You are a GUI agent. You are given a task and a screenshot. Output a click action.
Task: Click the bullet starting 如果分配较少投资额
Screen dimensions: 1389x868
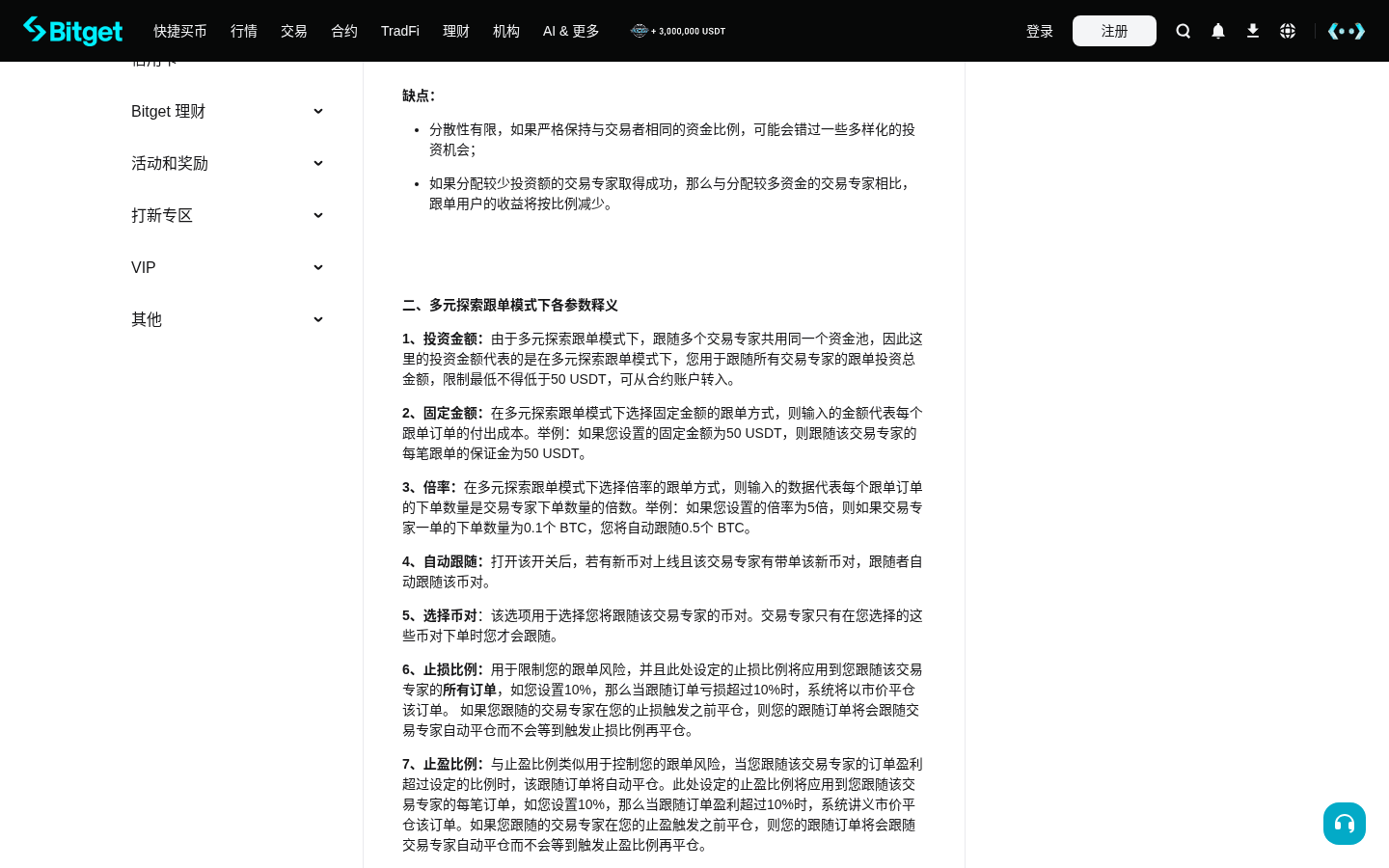pyautogui.click(x=672, y=193)
